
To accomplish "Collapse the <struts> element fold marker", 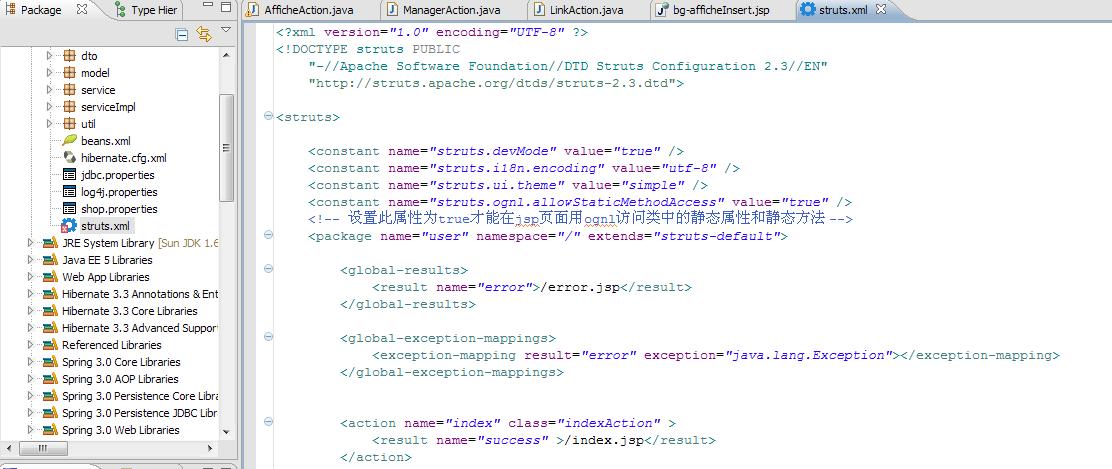I will tap(268, 116).
